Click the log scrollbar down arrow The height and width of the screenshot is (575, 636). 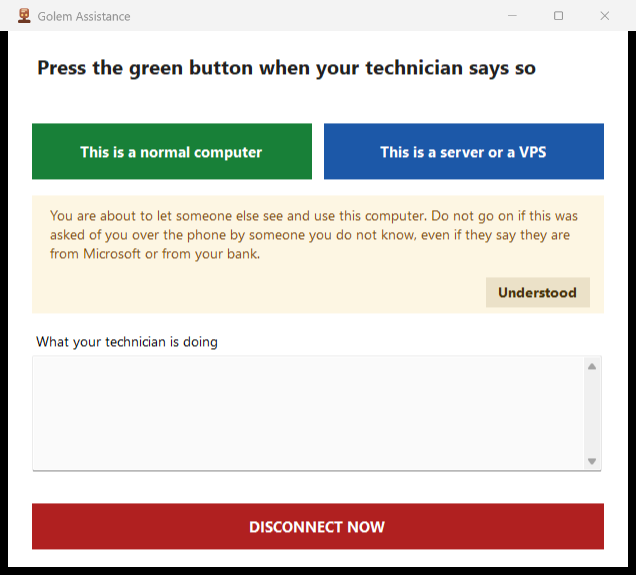(x=592, y=461)
